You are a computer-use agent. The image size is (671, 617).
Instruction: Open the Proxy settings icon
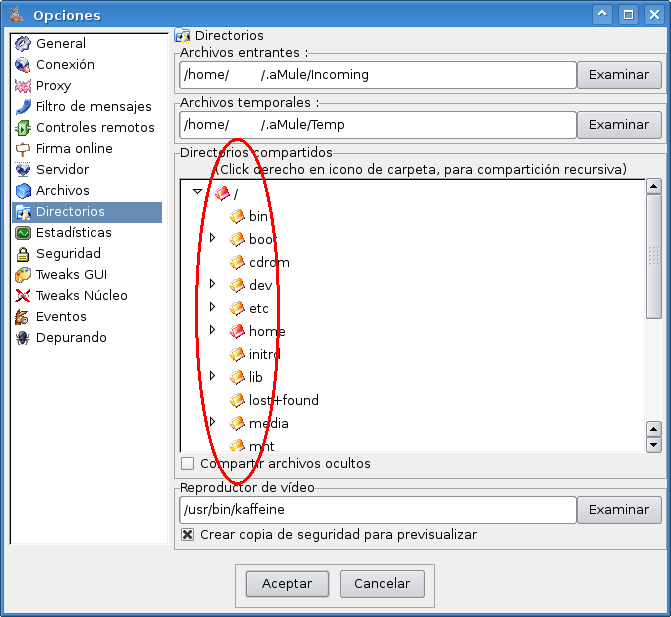coord(23,86)
